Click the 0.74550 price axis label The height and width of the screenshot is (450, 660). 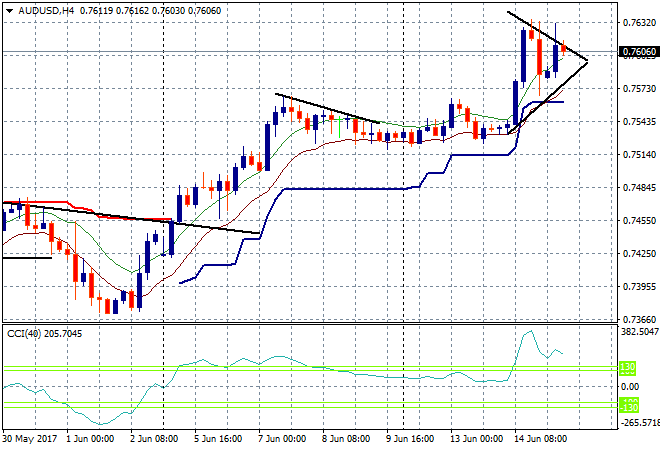coord(639,221)
